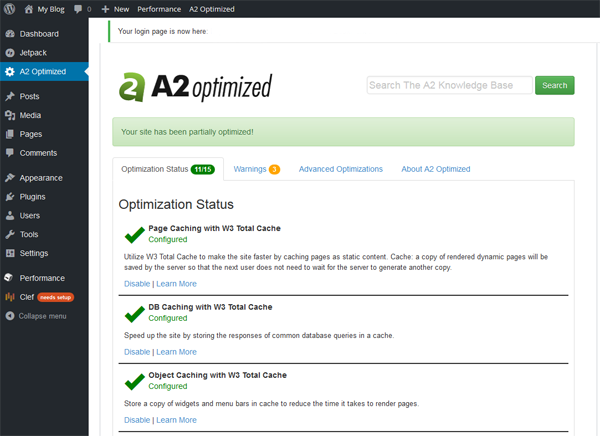Click the WordPress logo in admin bar

10,9
